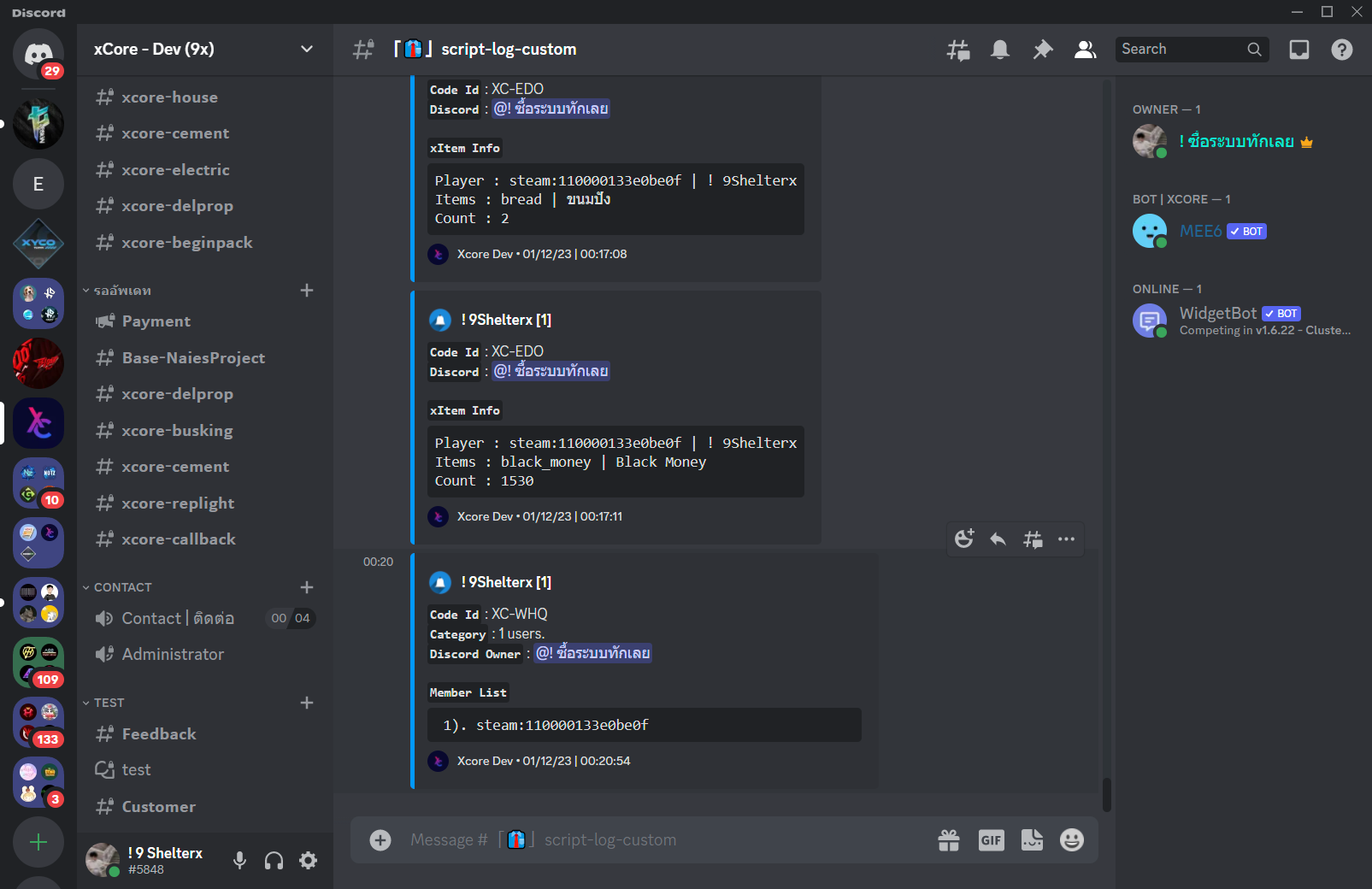Image resolution: width=1372 pixels, height=889 pixels.
Task: Open the GIF picker
Action: [x=991, y=840]
